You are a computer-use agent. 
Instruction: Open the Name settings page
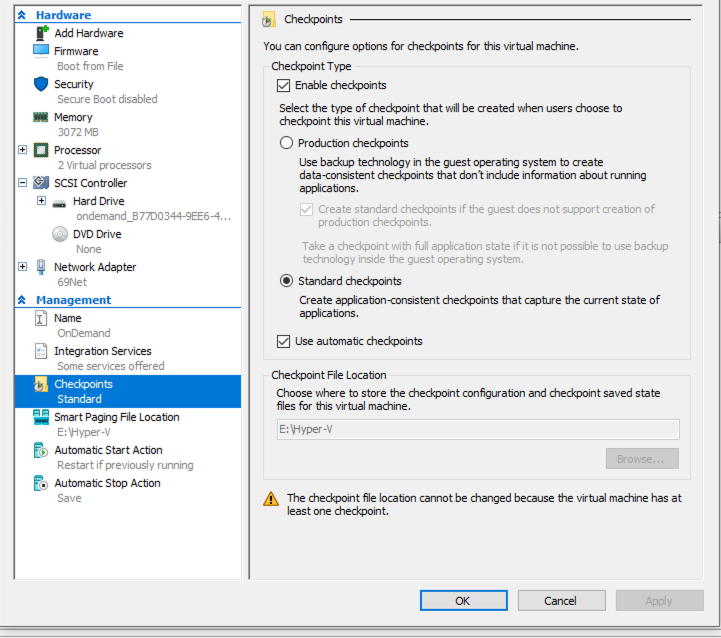(x=68, y=318)
